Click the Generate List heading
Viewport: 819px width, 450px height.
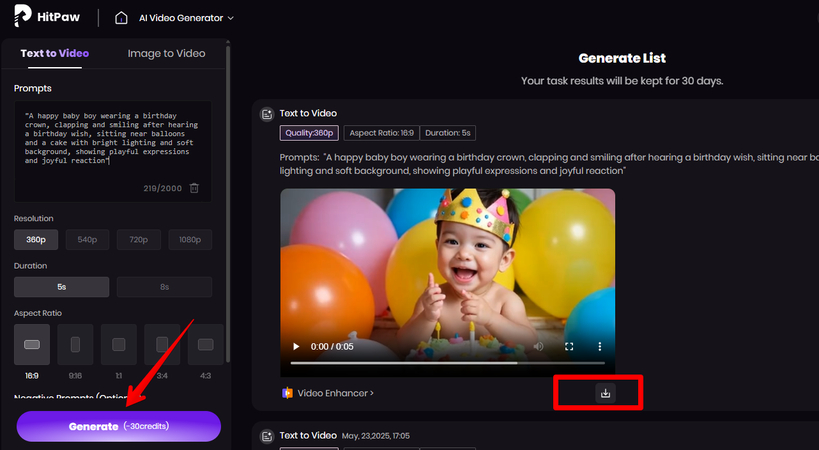[x=622, y=58]
